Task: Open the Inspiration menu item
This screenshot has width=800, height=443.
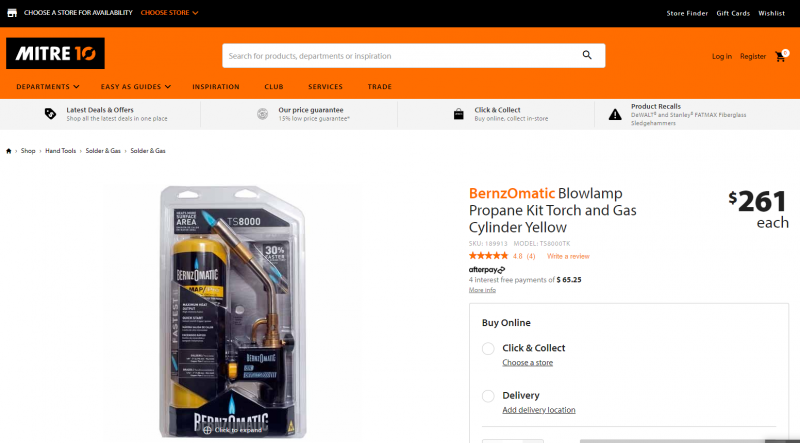Action: click(x=216, y=87)
